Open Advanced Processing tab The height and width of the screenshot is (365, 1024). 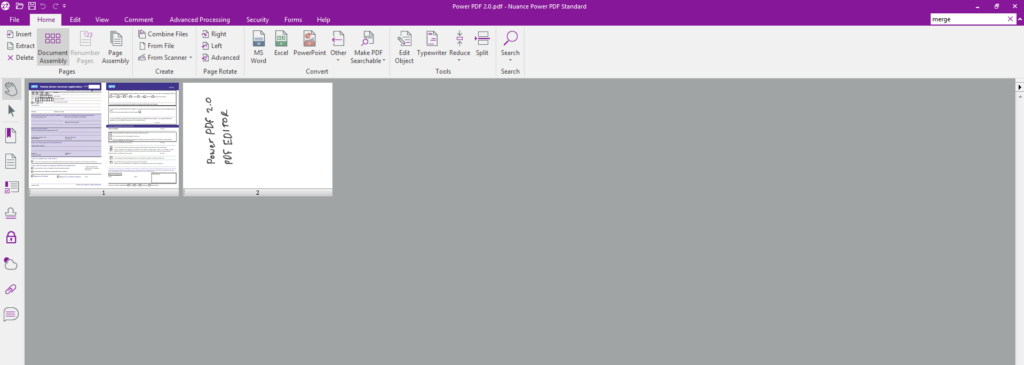pos(200,20)
